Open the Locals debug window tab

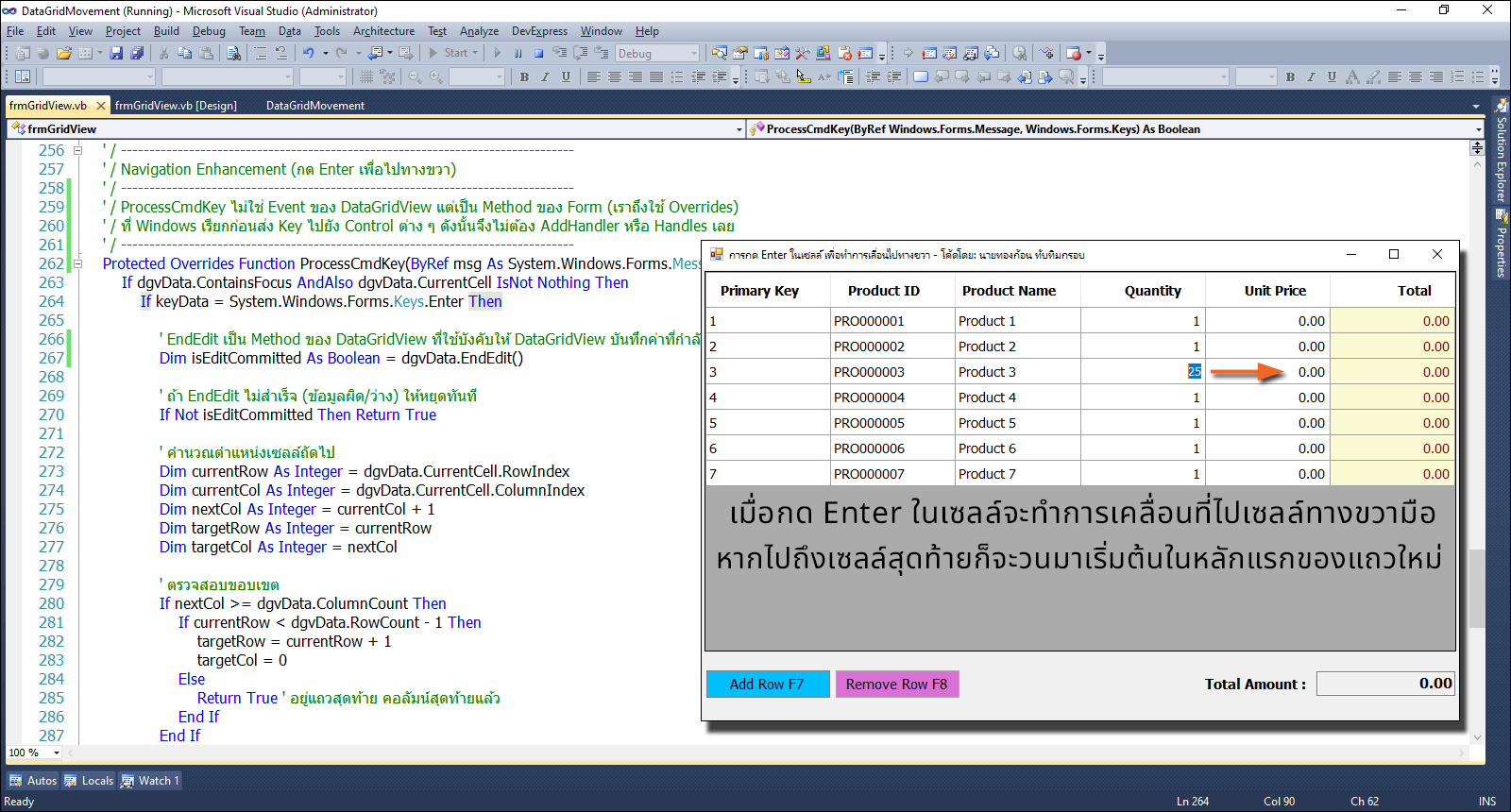(x=89, y=781)
